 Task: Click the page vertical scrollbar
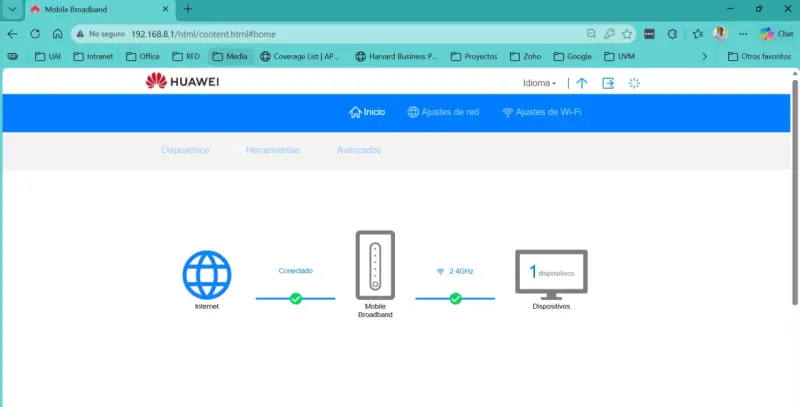[795, 192]
